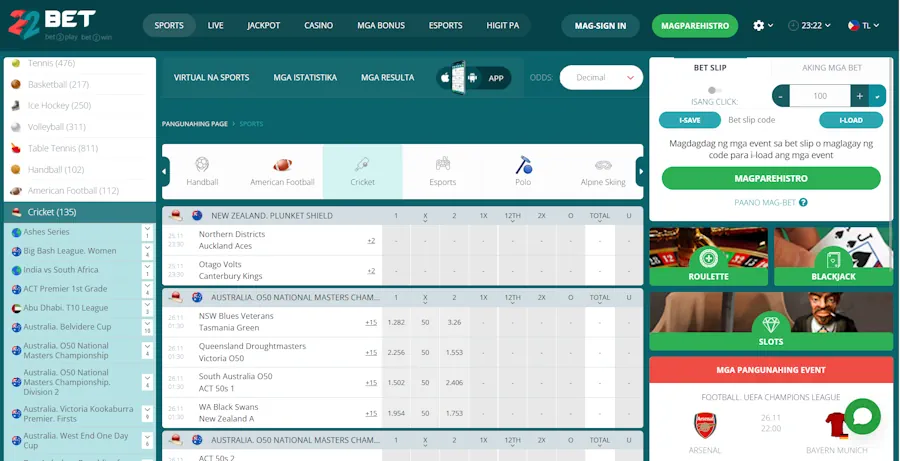Viewport: 900px width, 461px height.
Task: Open Ice Hockey (250) in the sidebar
Action: [x=79, y=106]
